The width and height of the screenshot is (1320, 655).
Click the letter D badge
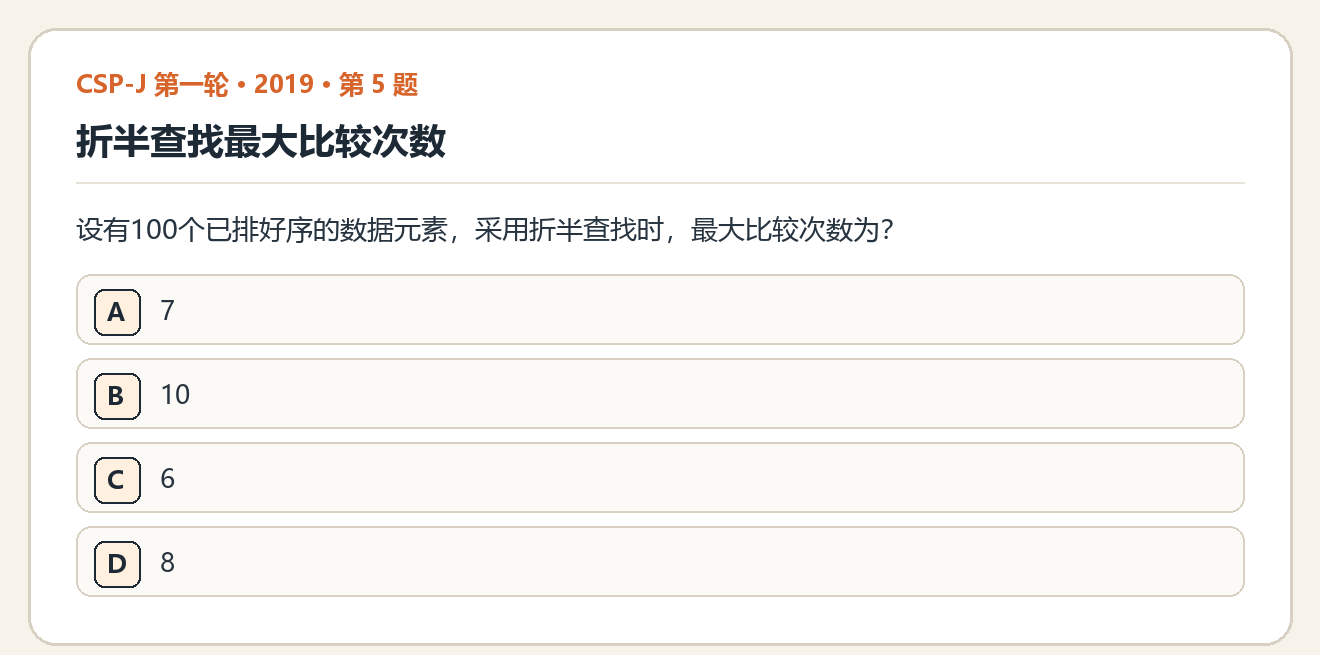coord(117,563)
